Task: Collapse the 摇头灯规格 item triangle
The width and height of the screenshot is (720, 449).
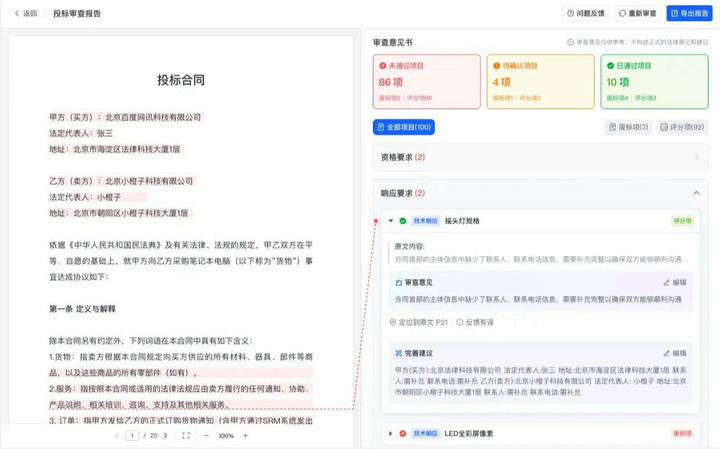Action: point(391,221)
